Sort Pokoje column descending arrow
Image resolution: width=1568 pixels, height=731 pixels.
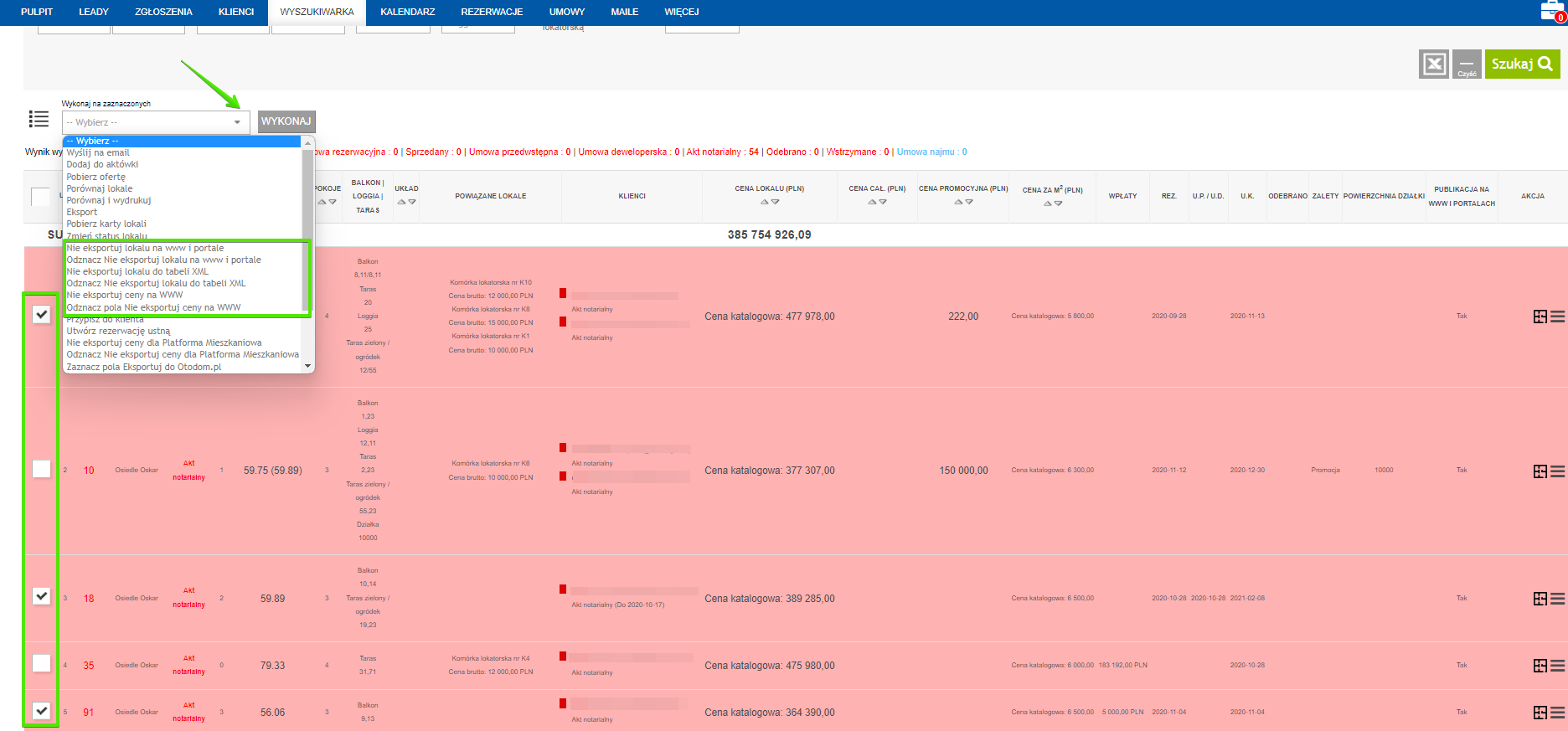click(x=333, y=202)
